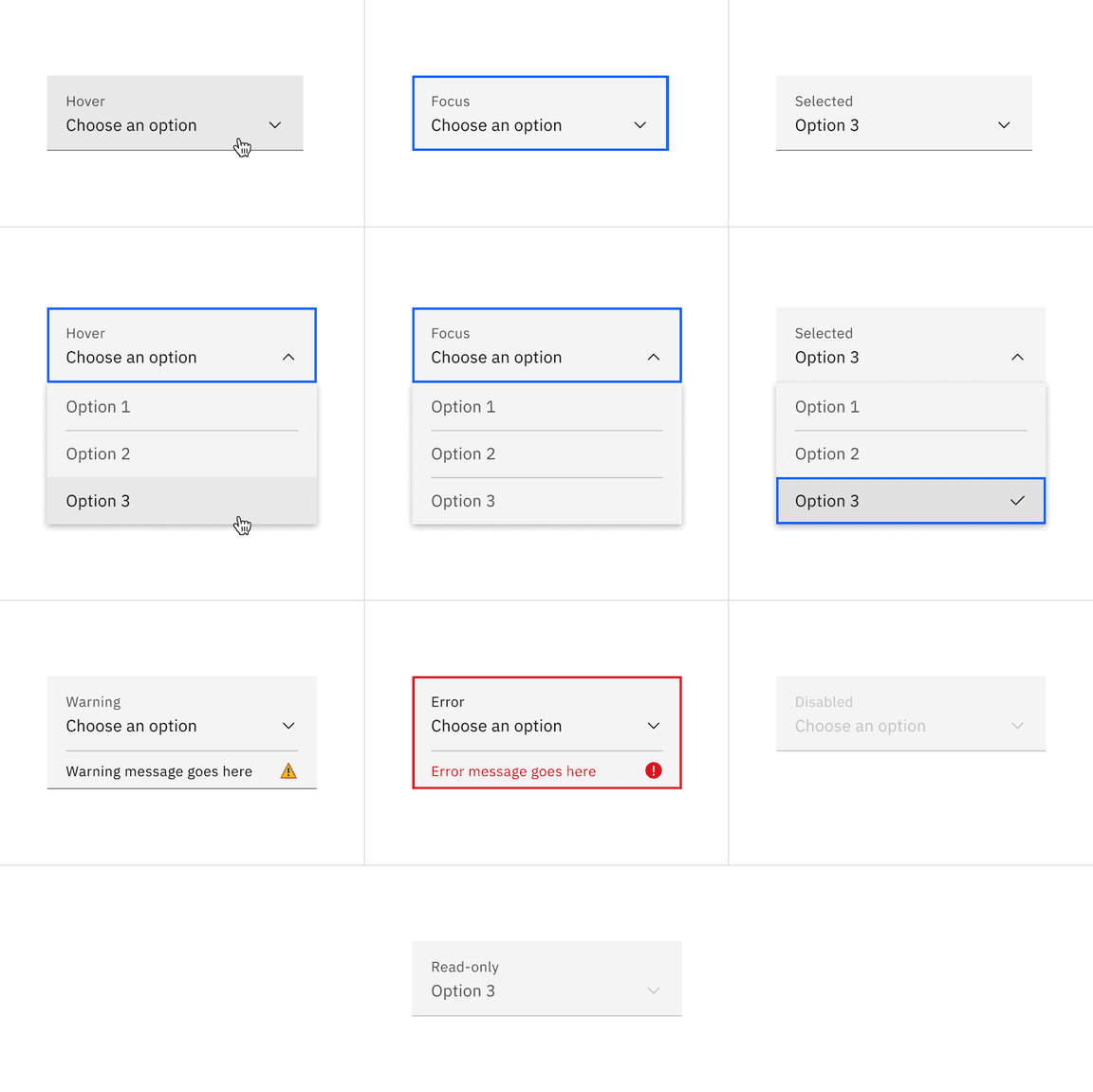Click the downward chevron on the Focus dropdown

tap(639, 124)
